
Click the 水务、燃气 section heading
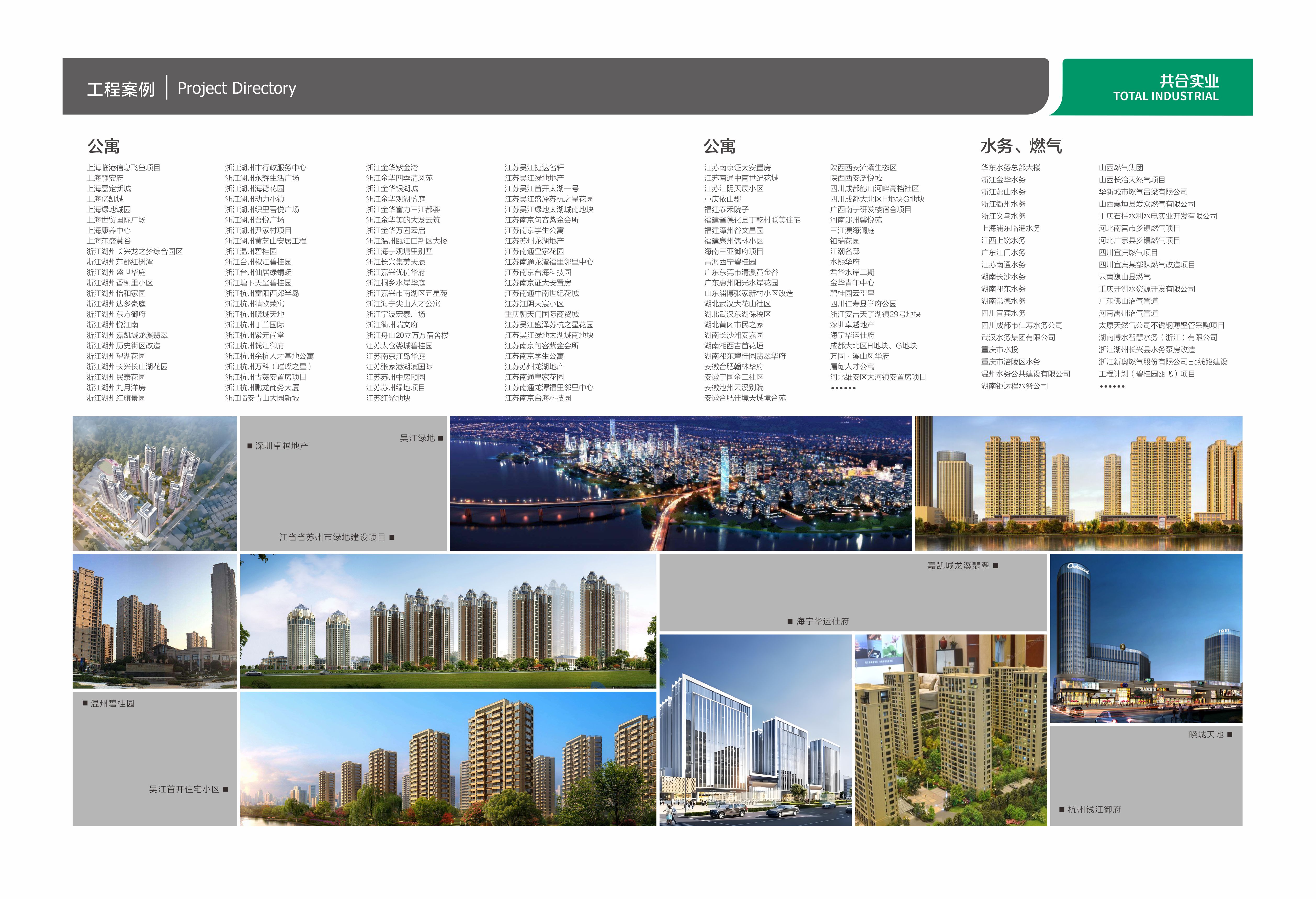[1021, 147]
